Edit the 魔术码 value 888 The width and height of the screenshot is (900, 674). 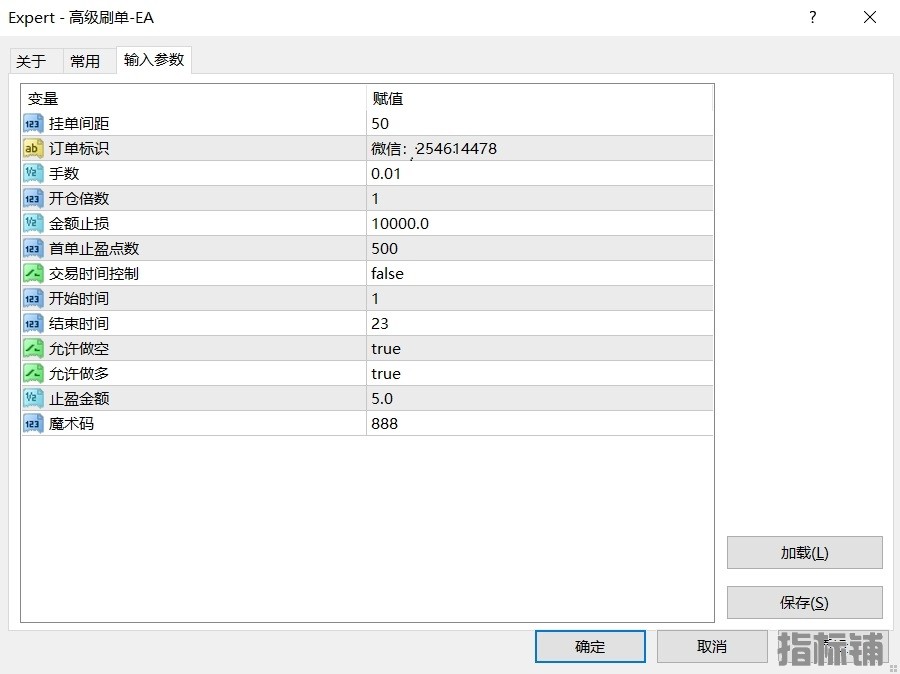540,423
